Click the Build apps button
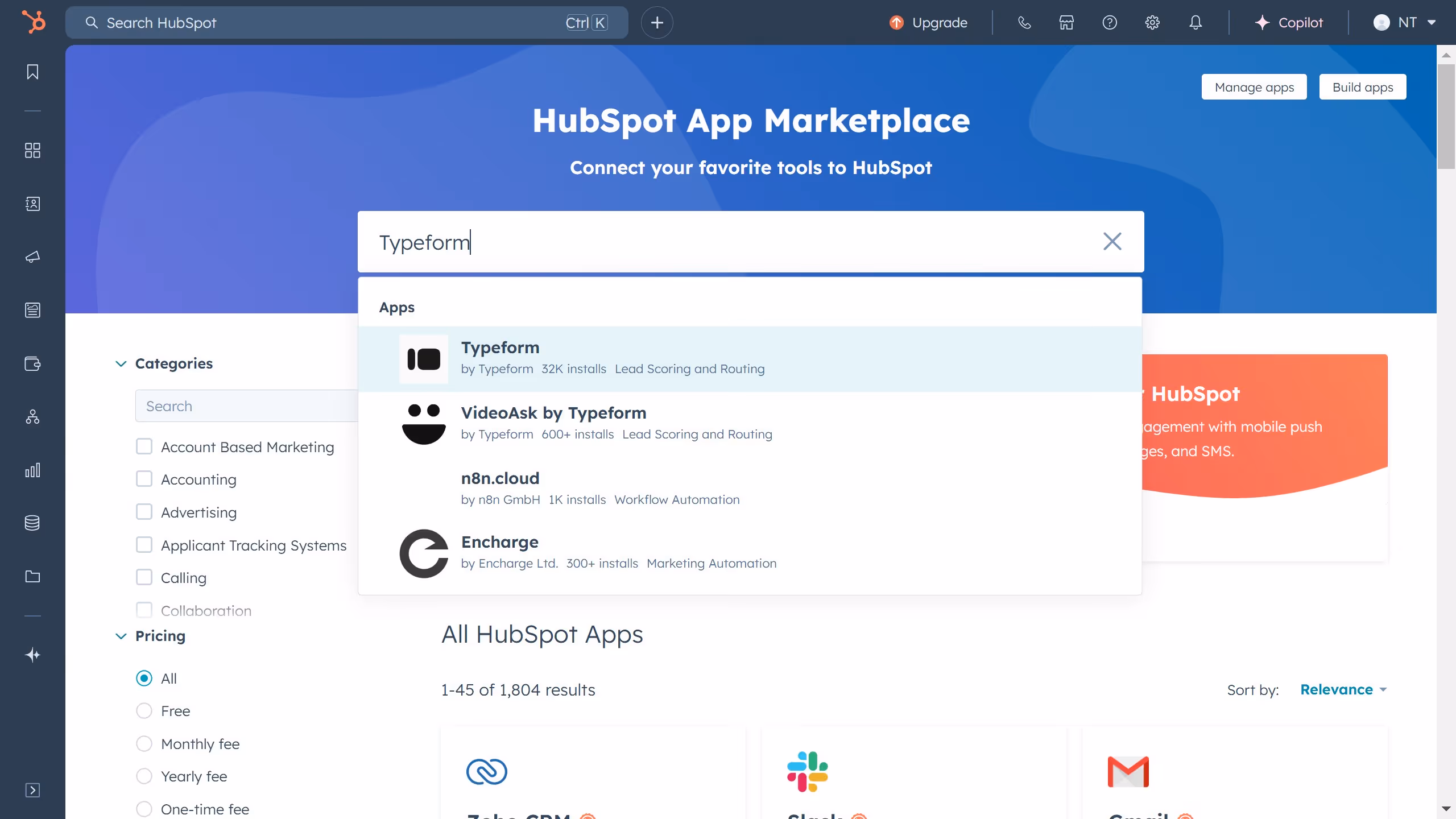 [1363, 86]
